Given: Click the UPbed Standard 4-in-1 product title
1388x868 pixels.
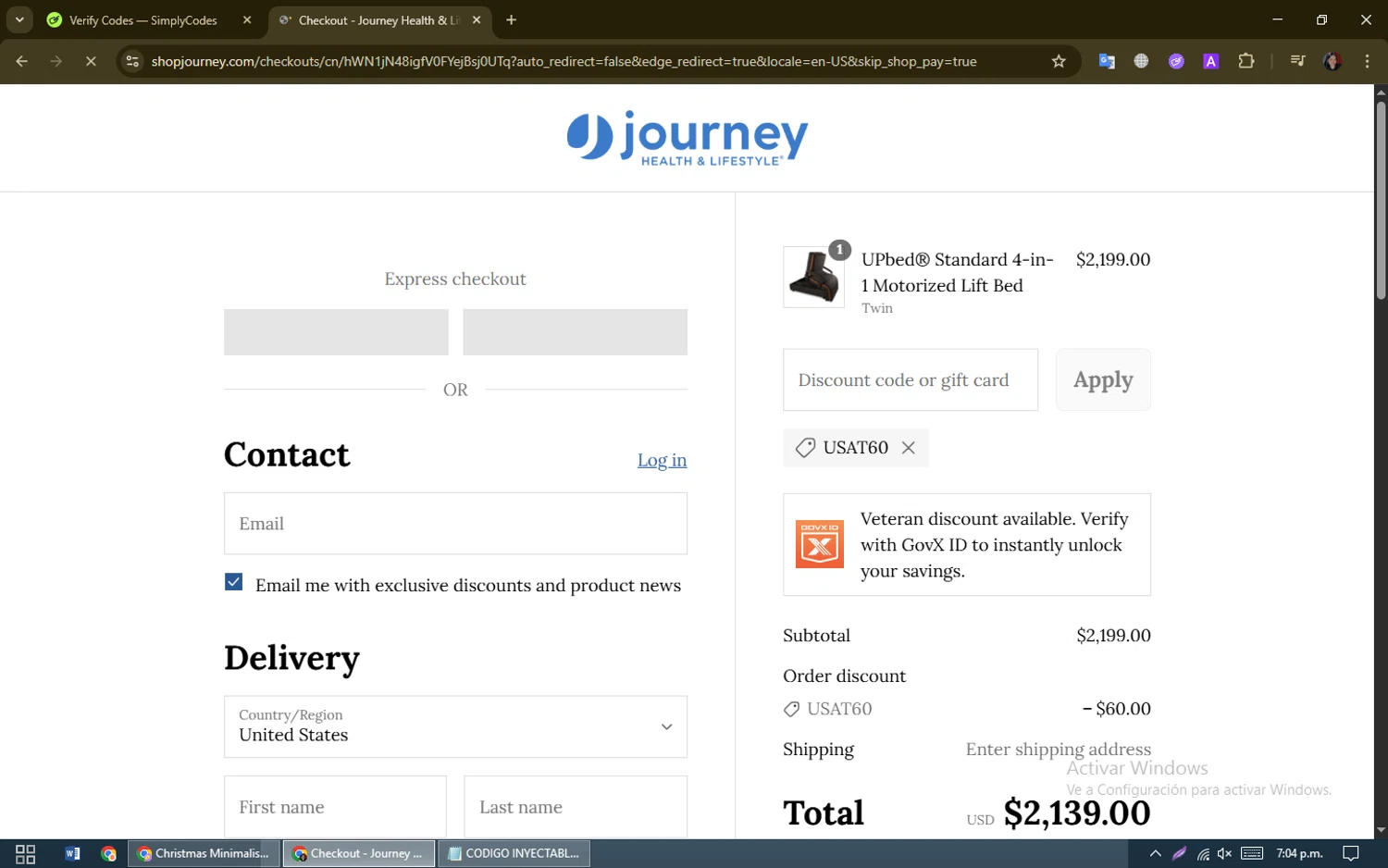Looking at the screenshot, I should (x=958, y=272).
